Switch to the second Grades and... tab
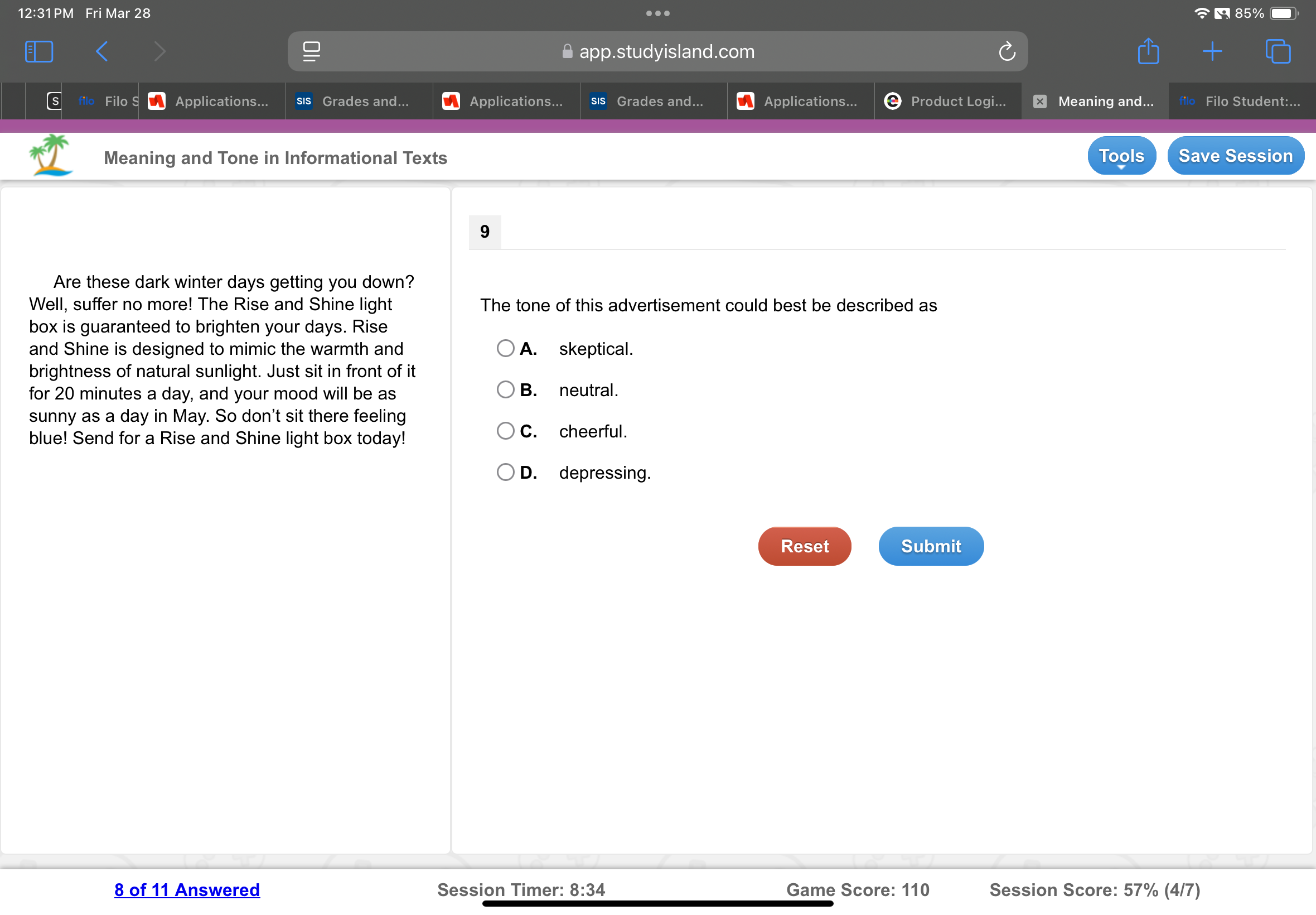The image size is (1316, 915). tap(654, 102)
